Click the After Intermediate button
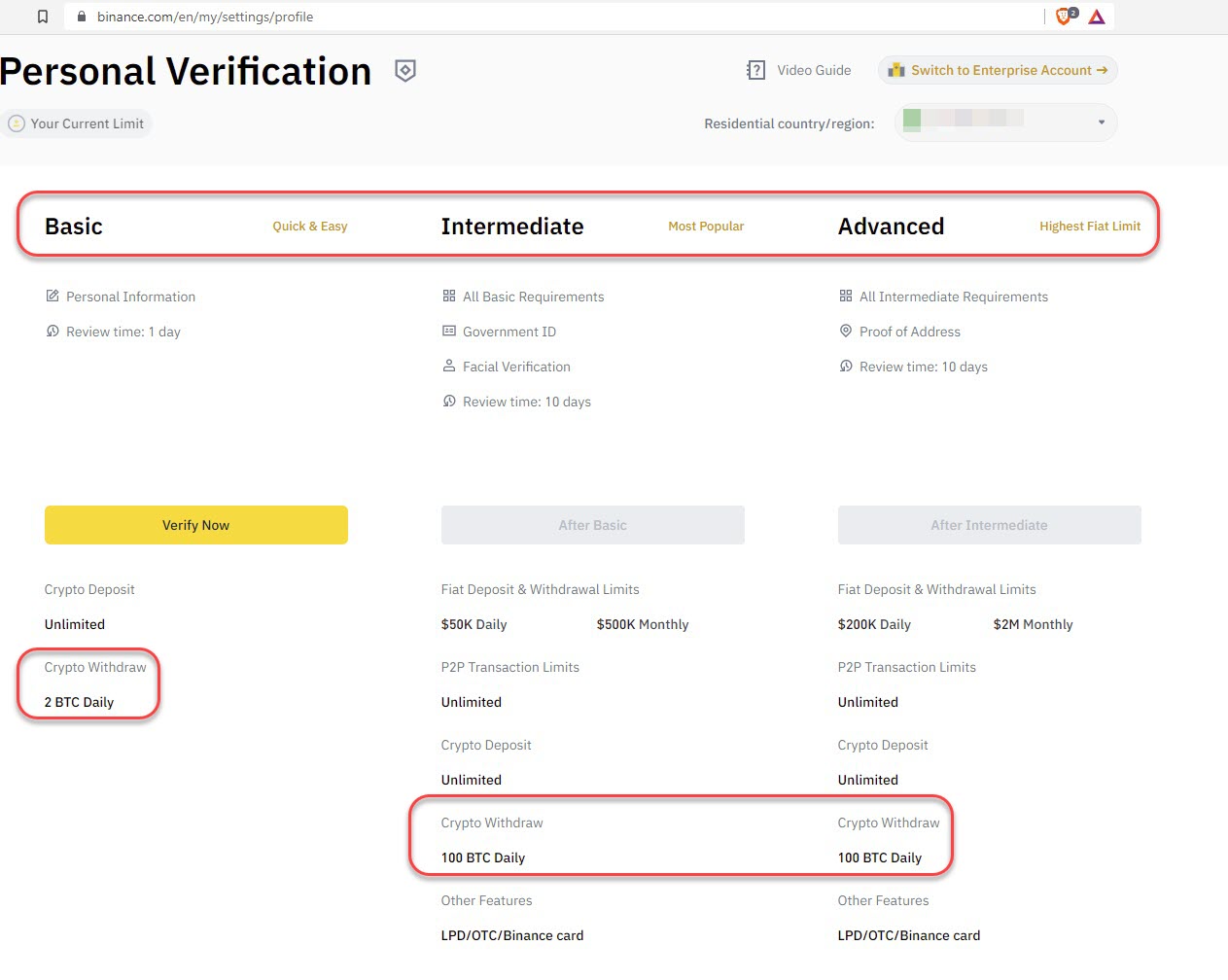The width and height of the screenshot is (1228, 980). 990,525
